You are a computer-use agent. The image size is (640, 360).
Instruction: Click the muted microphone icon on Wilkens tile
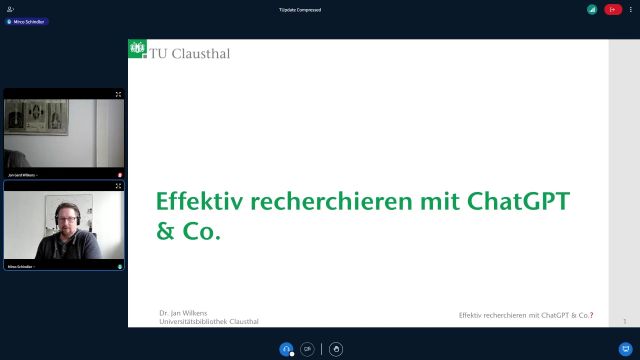pyautogui.click(x=120, y=175)
